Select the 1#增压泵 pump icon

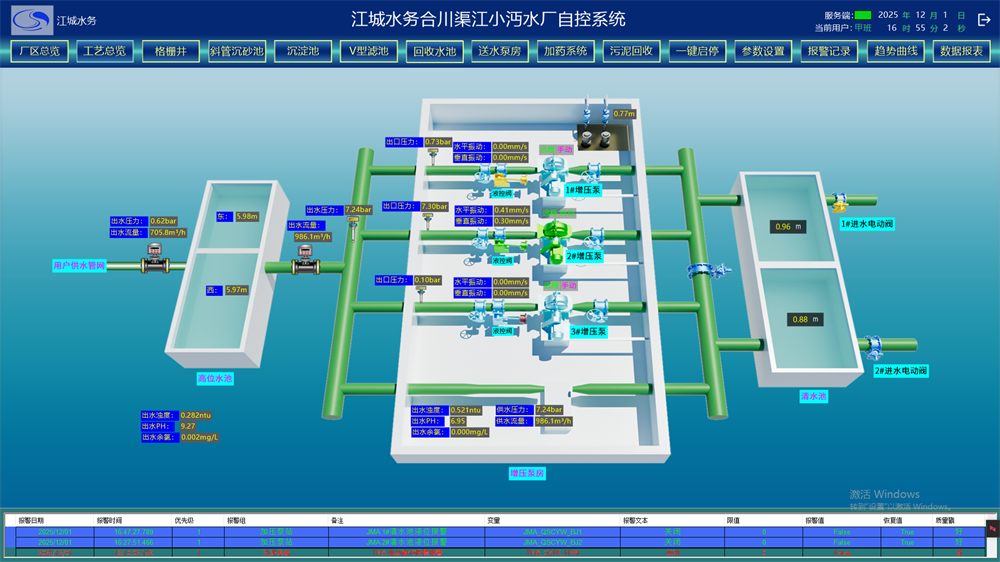coord(553,175)
